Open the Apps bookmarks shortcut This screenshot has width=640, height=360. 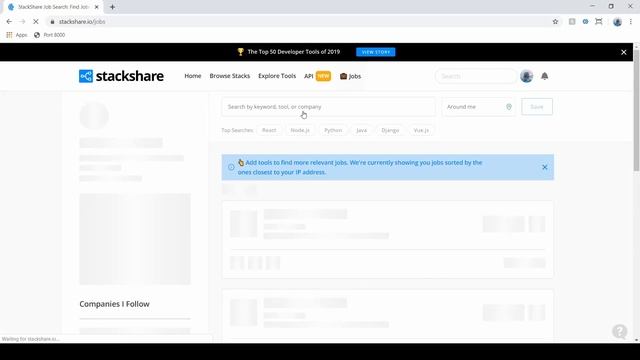pyautogui.click(x=17, y=35)
